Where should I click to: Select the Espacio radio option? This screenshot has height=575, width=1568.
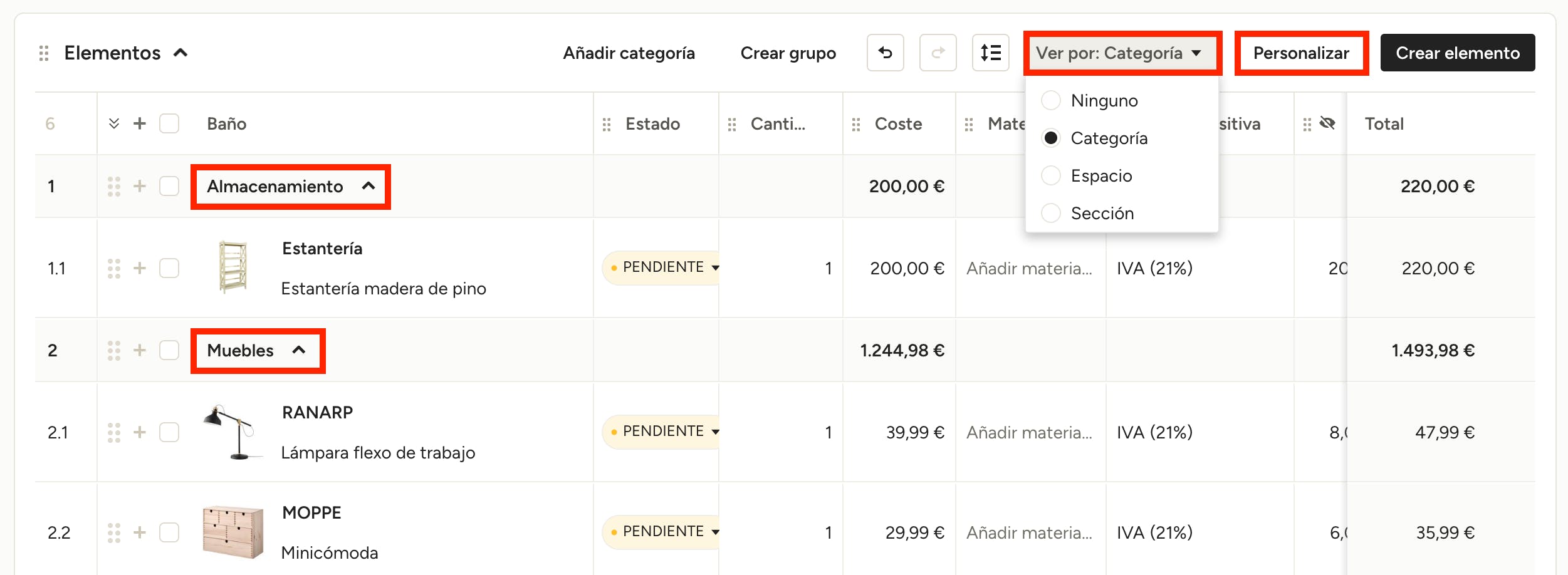click(1051, 175)
